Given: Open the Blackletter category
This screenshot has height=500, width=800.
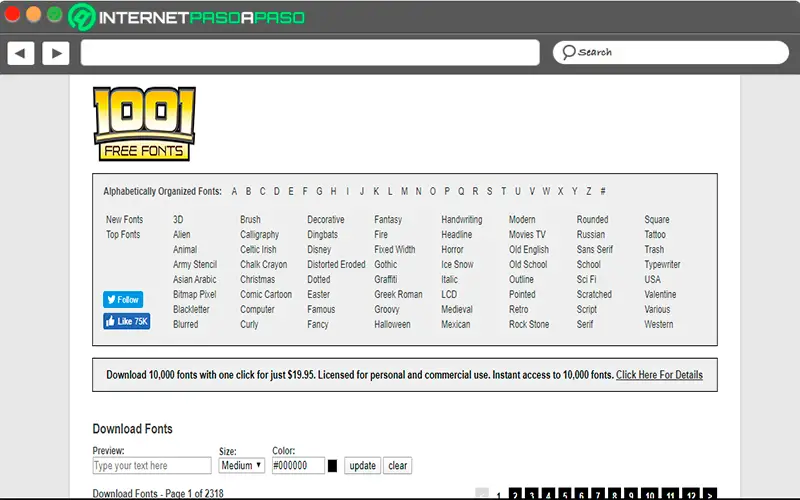Looking at the screenshot, I should point(191,309).
